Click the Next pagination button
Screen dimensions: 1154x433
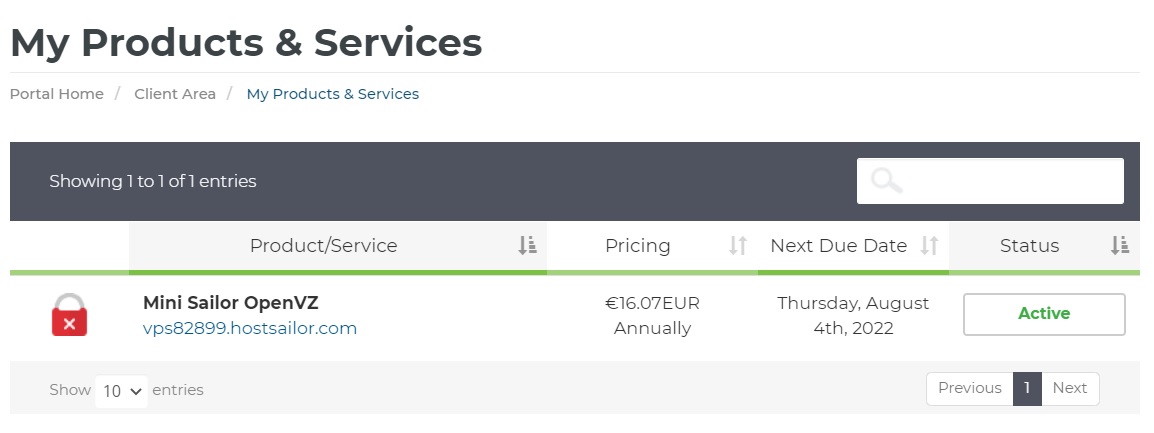1069,389
